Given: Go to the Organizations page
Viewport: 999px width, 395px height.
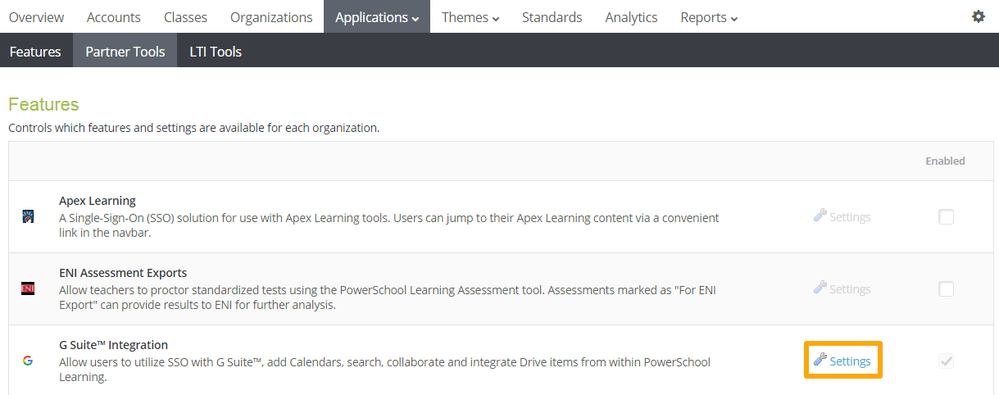Looking at the screenshot, I should pyautogui.click(x=271, y=17).
